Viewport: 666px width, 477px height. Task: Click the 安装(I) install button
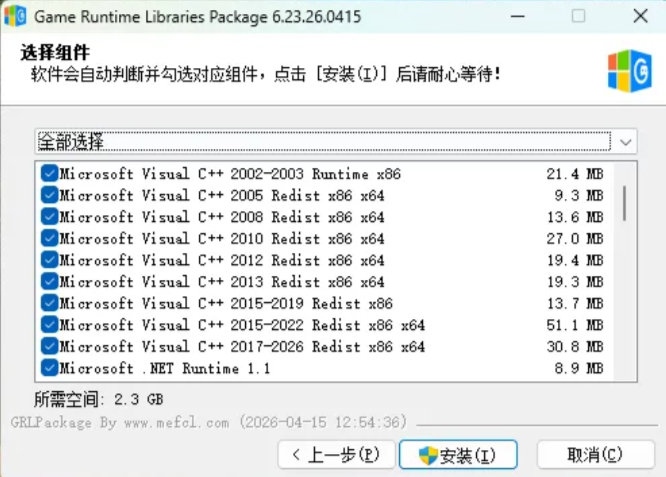(x=458, y=455)
